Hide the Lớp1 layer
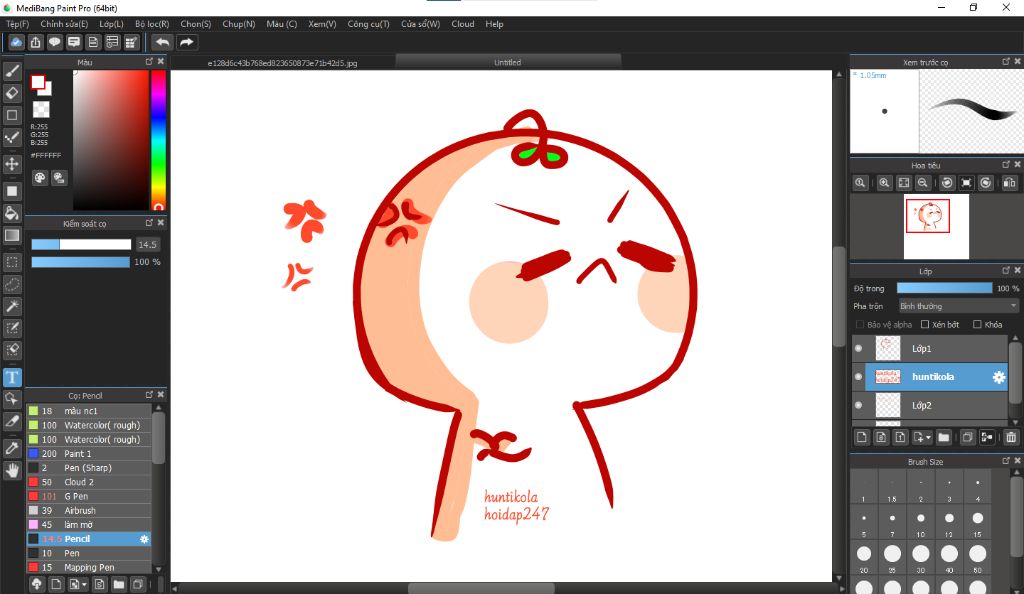 tap(858, 349)
